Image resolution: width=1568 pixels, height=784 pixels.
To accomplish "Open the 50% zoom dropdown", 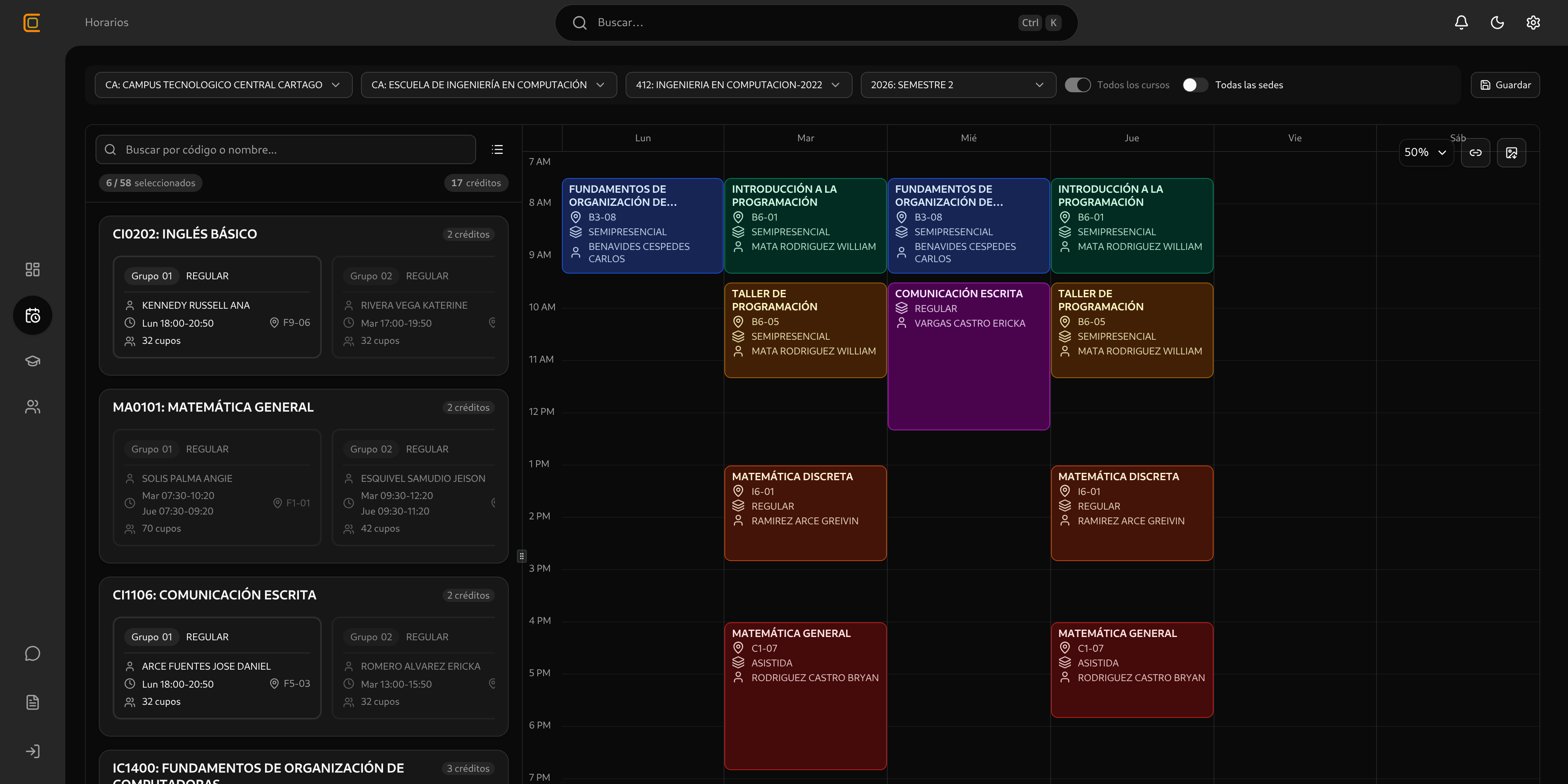I will pos(1425,152).
